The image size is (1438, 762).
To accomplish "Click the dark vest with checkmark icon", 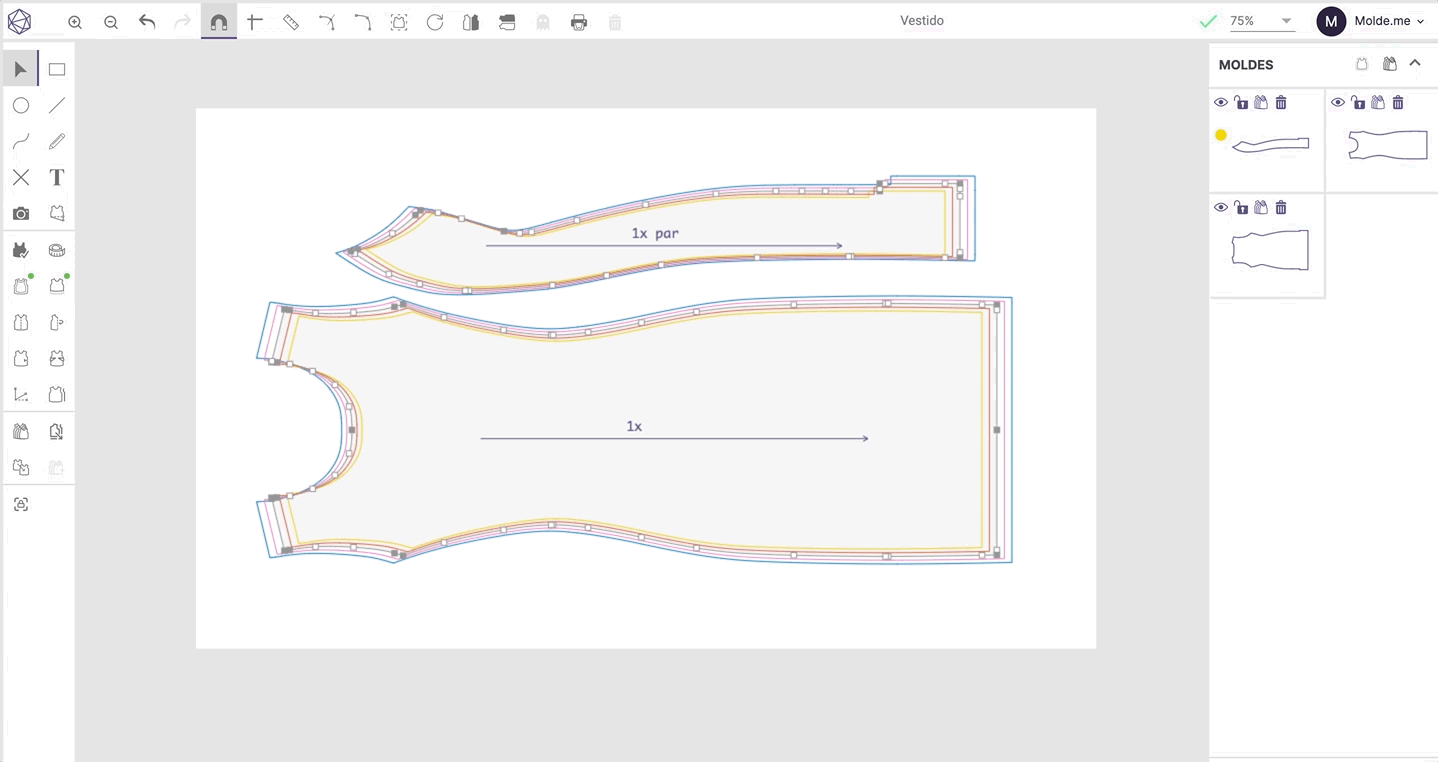I will click(x=21, y=250).
